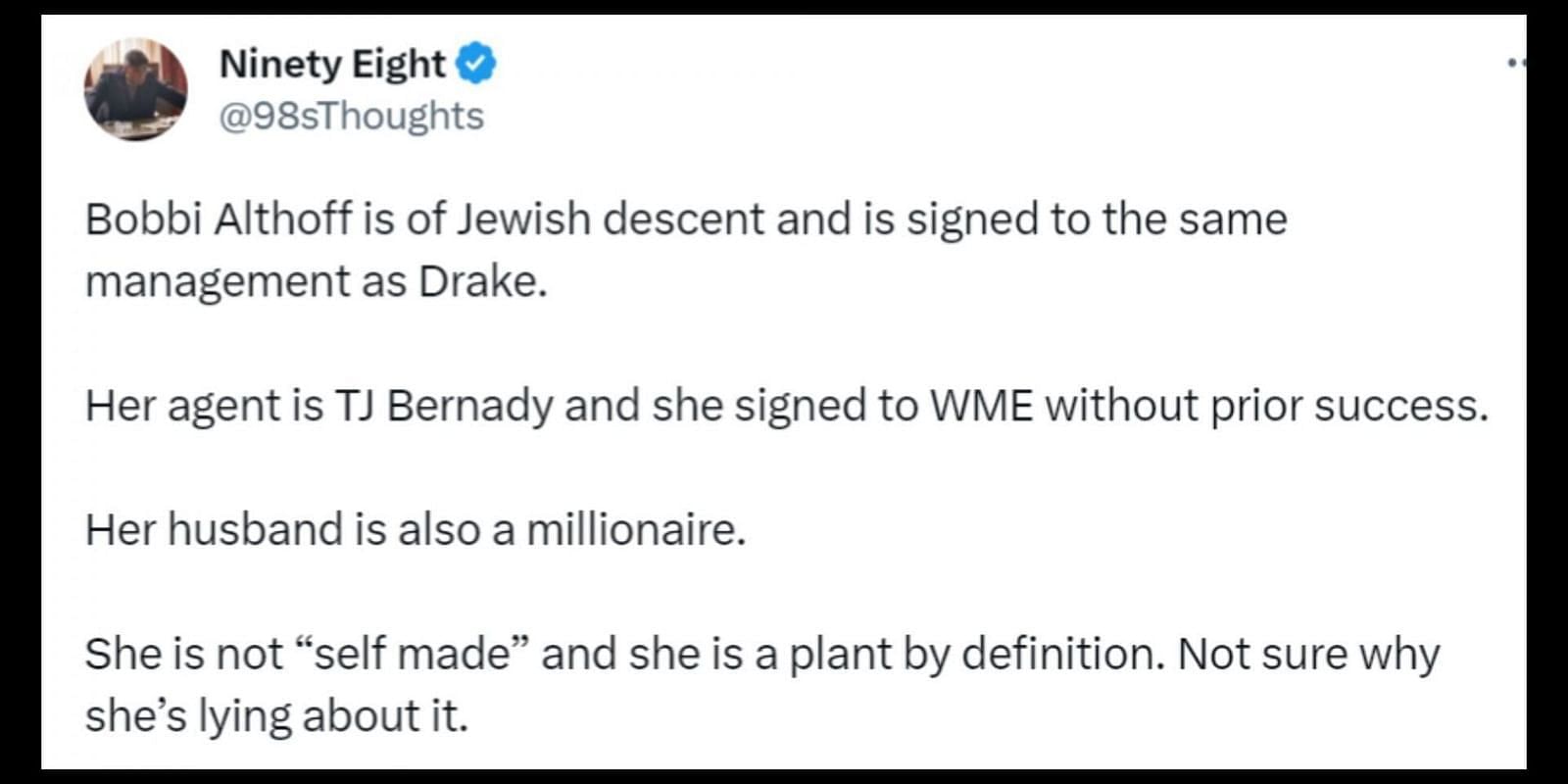This screenshot has height=784, width=1568.
Task: Open the Ninety Eight display name
Action: click(x=332, y=65)
